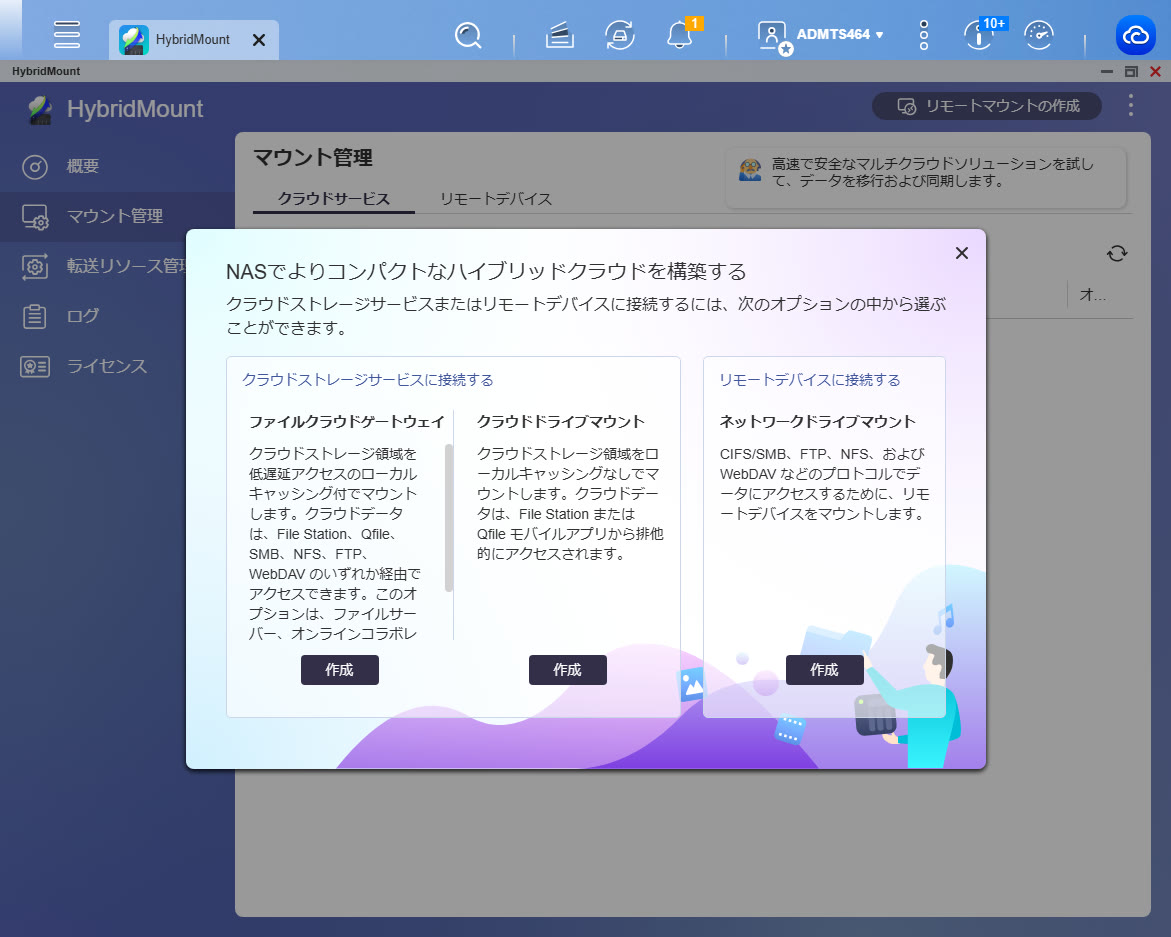Screen dimensions: 1171x937
Task: Click 作成 under ファイルクラウドゲートウェイ
Action: coord(339,670)
